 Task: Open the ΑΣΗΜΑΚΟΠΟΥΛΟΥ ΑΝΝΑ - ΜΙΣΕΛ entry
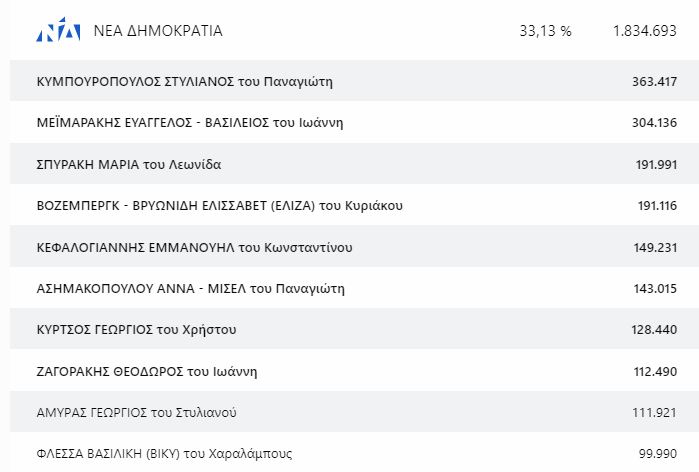point(190,288)
